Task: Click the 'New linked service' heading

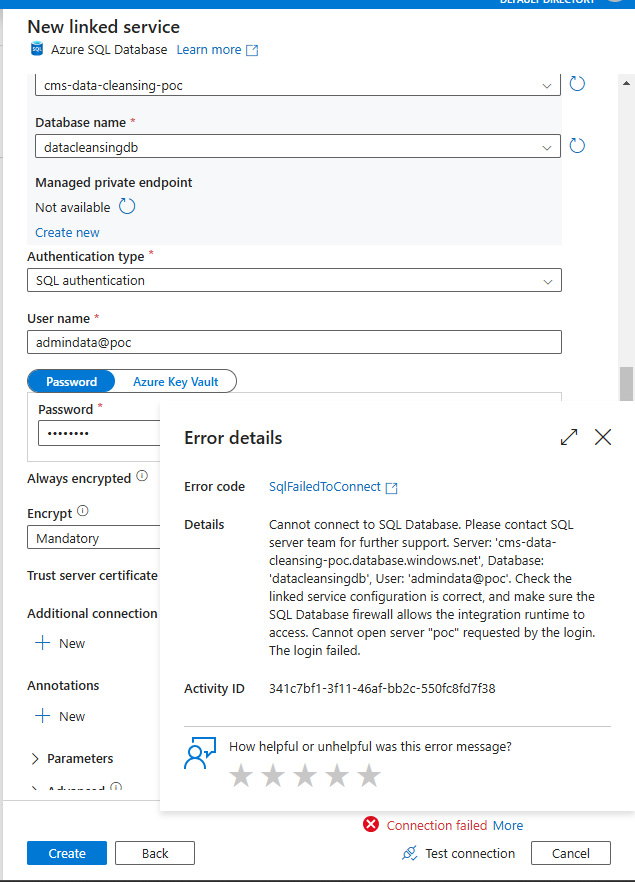Action: point(103,26)
